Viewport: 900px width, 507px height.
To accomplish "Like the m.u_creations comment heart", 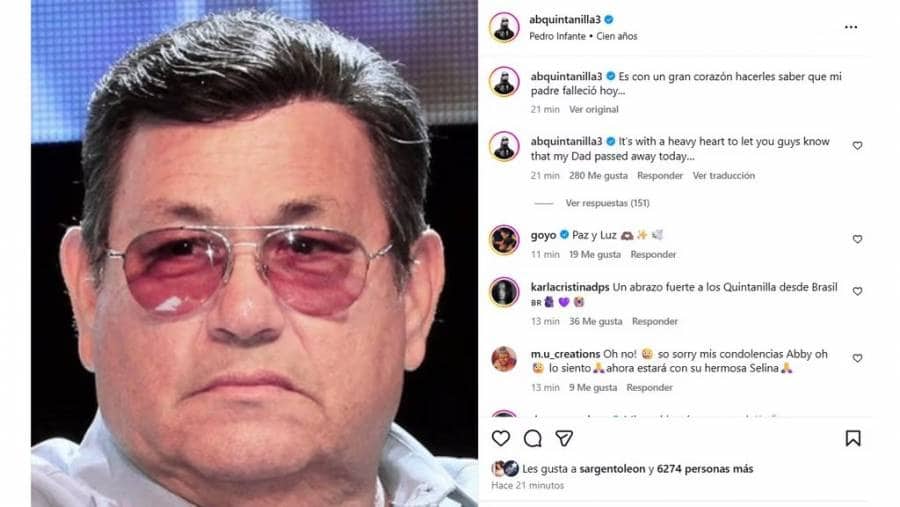I will pyautogui.click(x=857, y=358).
